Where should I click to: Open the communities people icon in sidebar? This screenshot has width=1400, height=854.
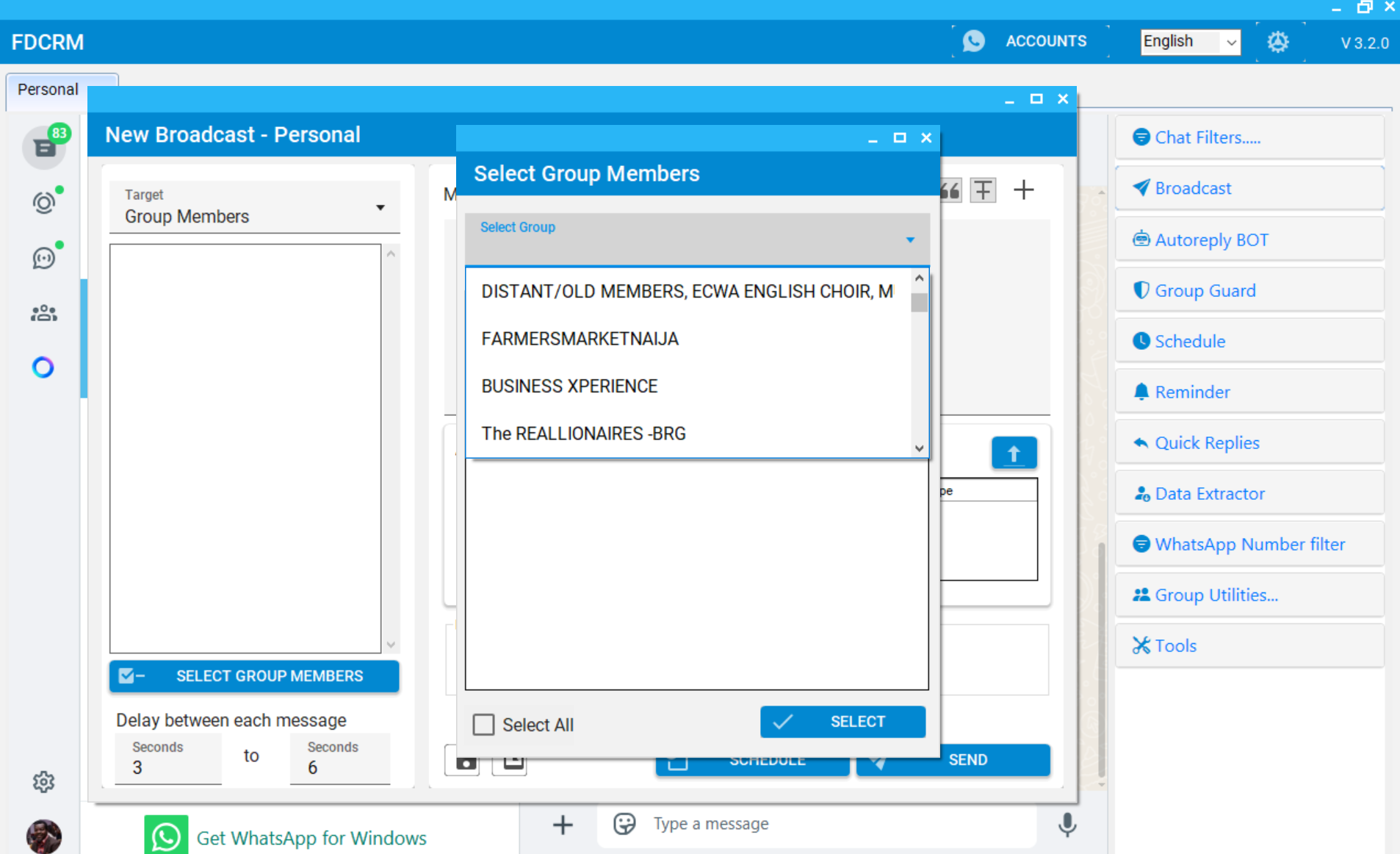click(44, 313)
